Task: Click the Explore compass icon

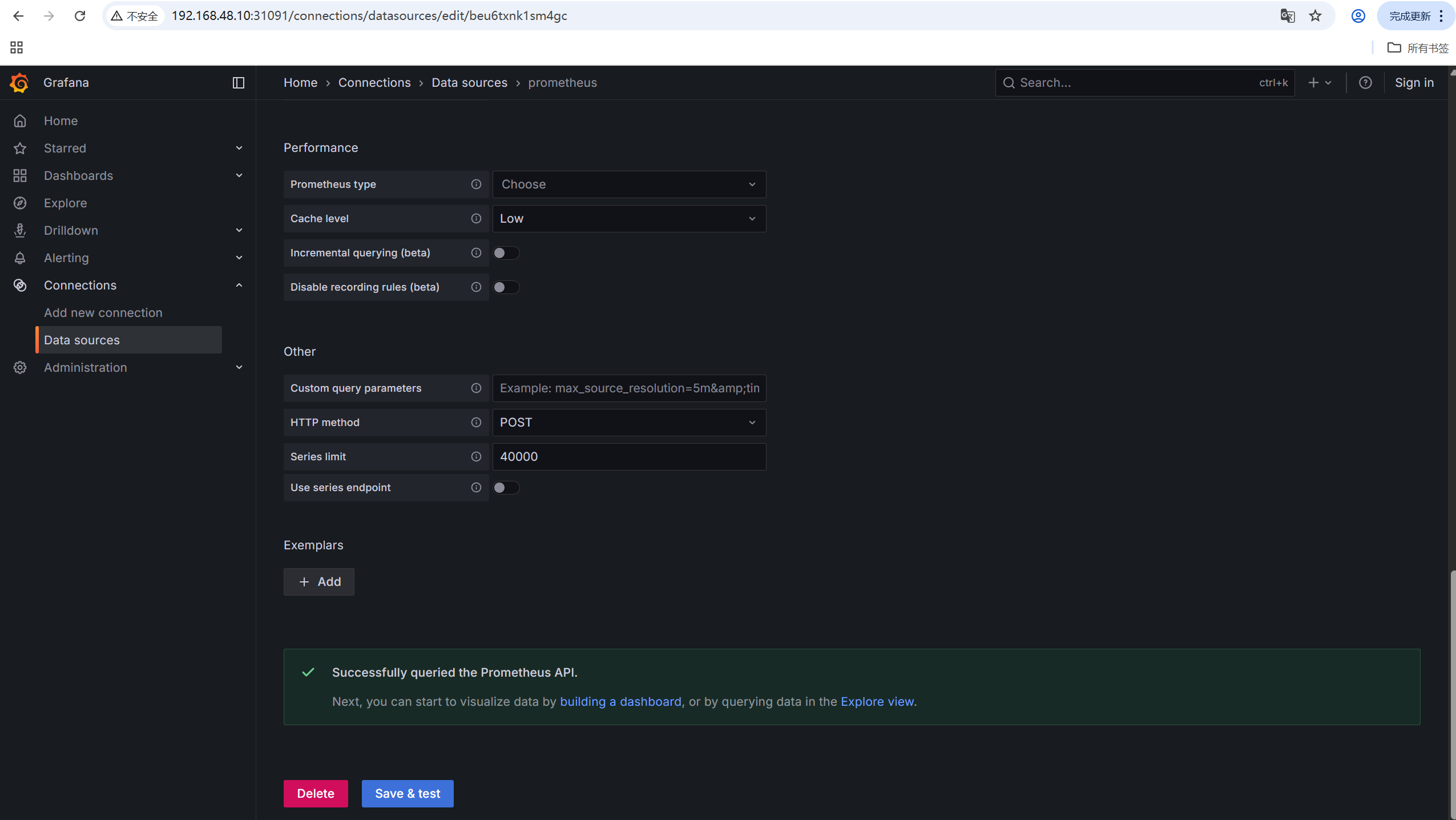Action: click(x=20, y=203)
